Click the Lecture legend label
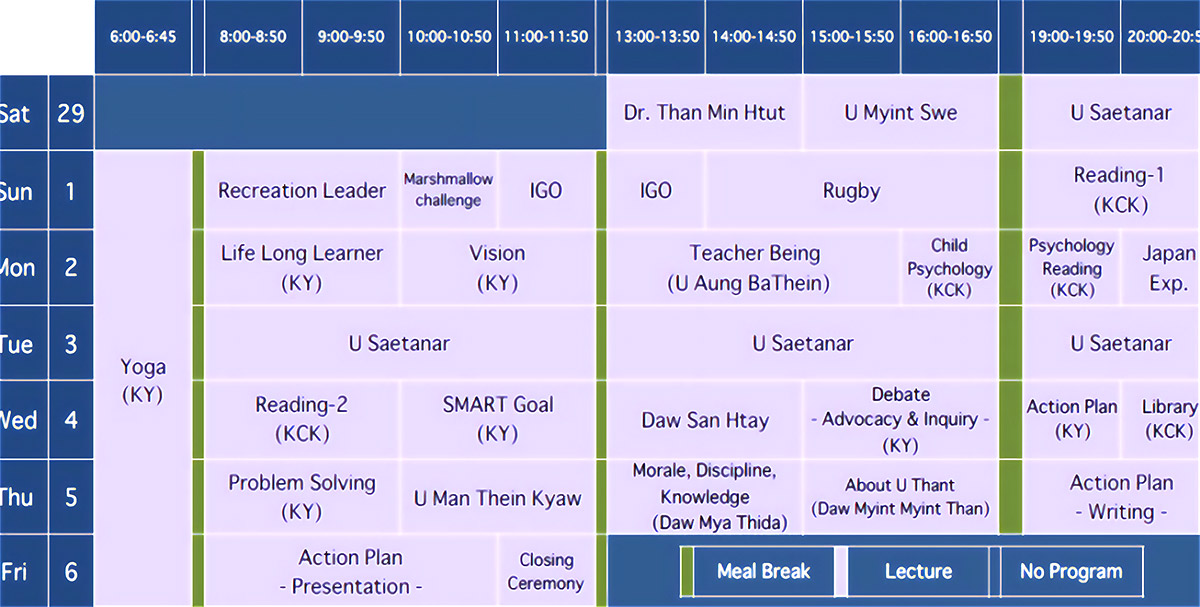 [918, 572]
